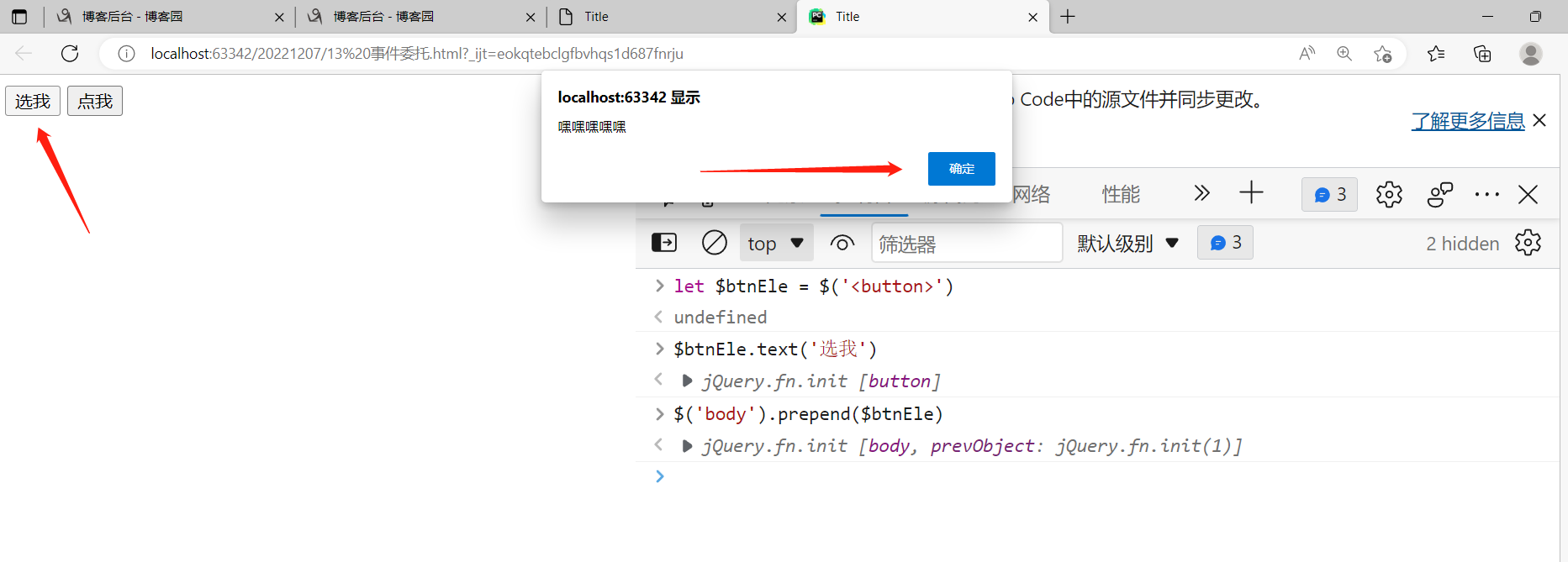Clear the console
Image resolution: width=1568 pixels, height=562 pixels.
pos(715,243)
